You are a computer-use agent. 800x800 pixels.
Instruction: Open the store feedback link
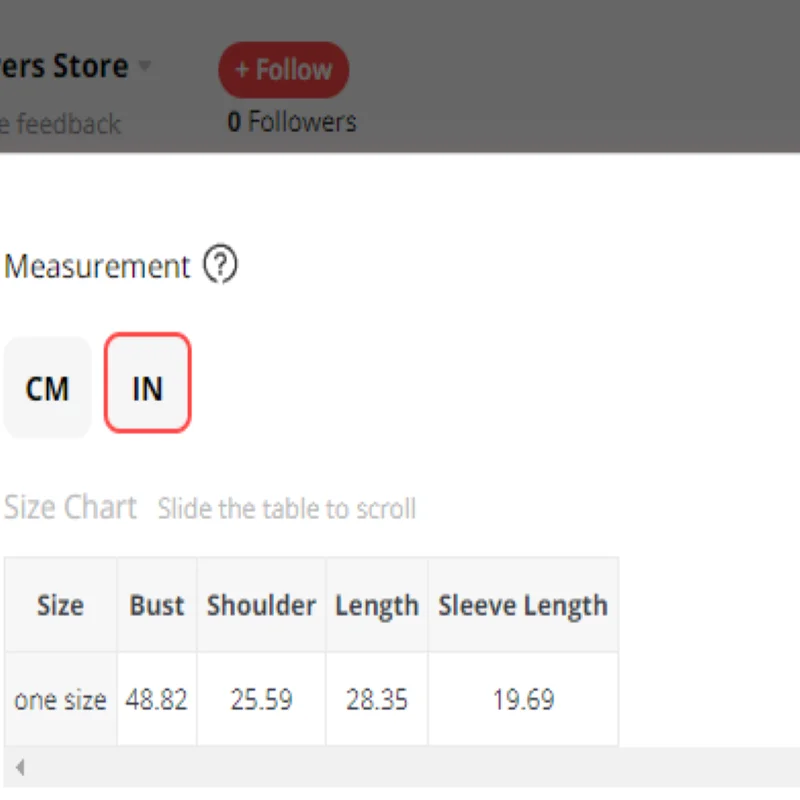click(60, 124)
